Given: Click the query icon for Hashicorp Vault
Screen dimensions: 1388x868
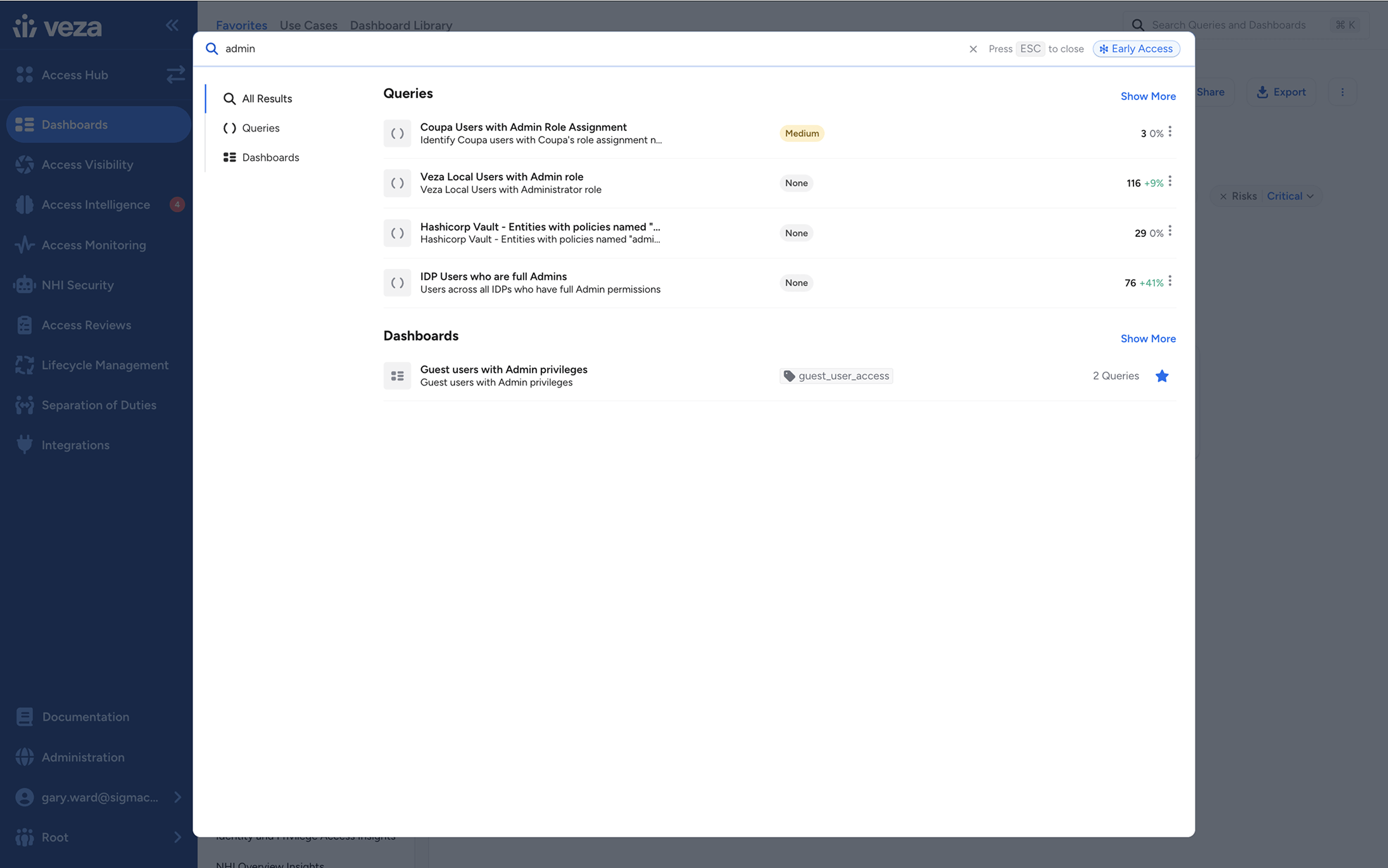Looking at the screenshot, I should (x=397, y=233).
